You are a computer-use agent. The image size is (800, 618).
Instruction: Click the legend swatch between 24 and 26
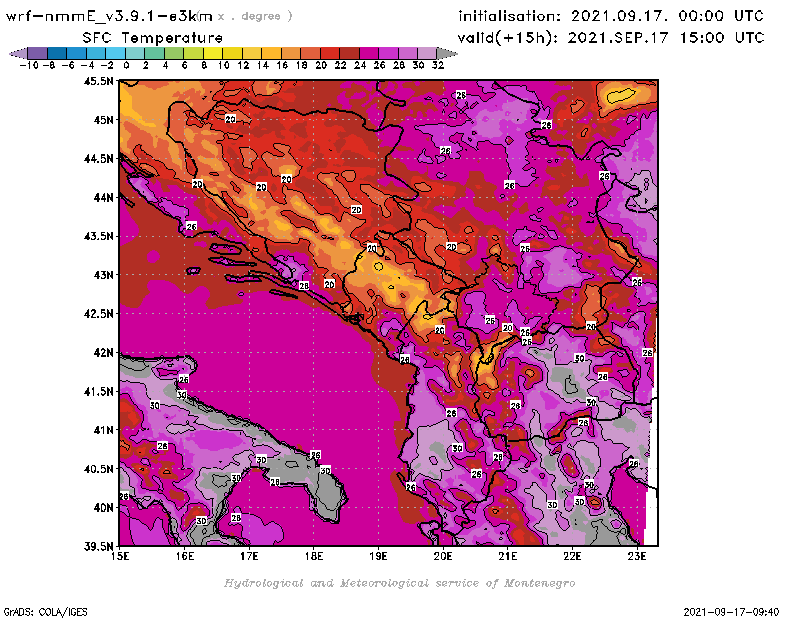click(368, 53)
